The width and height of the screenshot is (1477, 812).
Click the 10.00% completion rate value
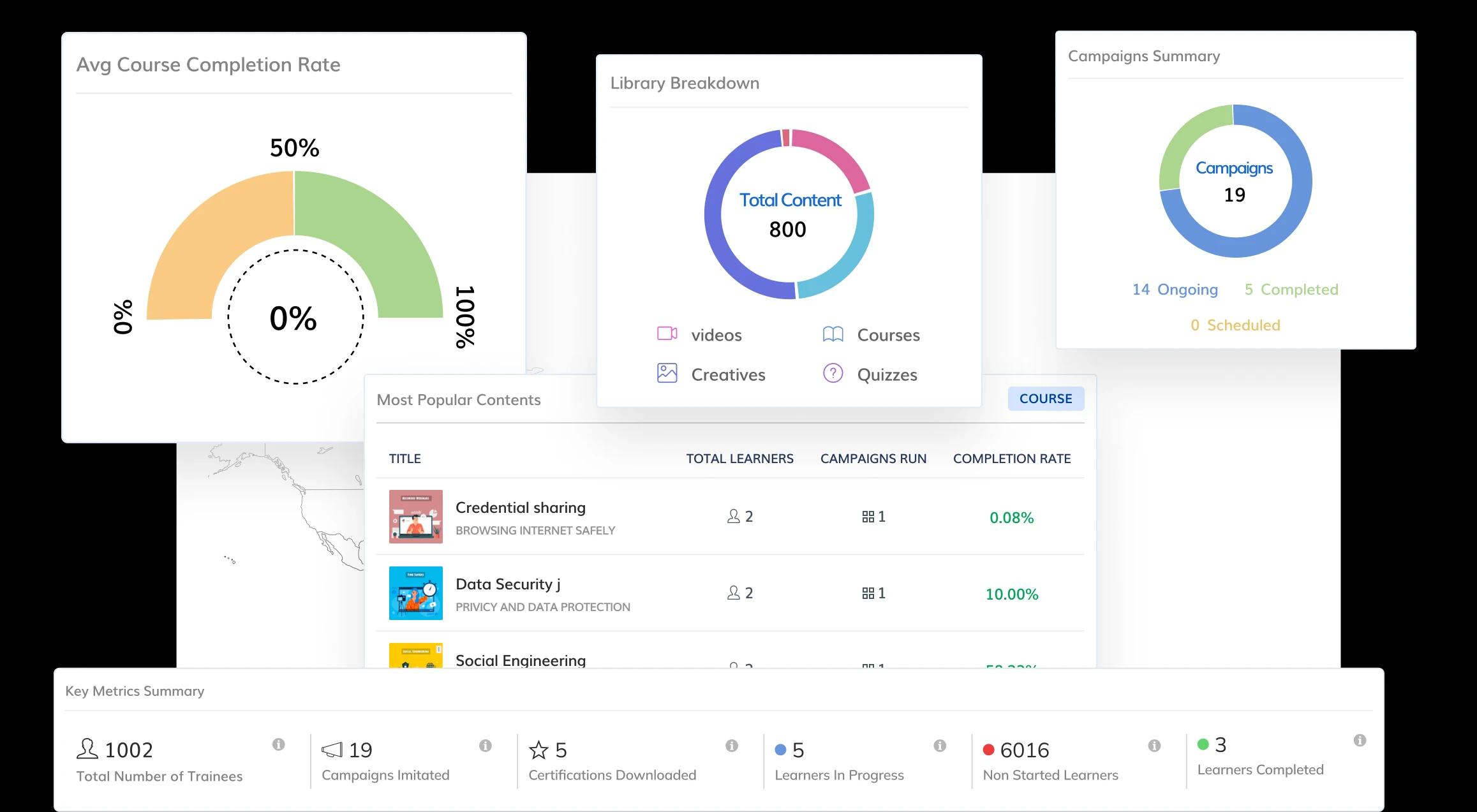(1012, 594)
